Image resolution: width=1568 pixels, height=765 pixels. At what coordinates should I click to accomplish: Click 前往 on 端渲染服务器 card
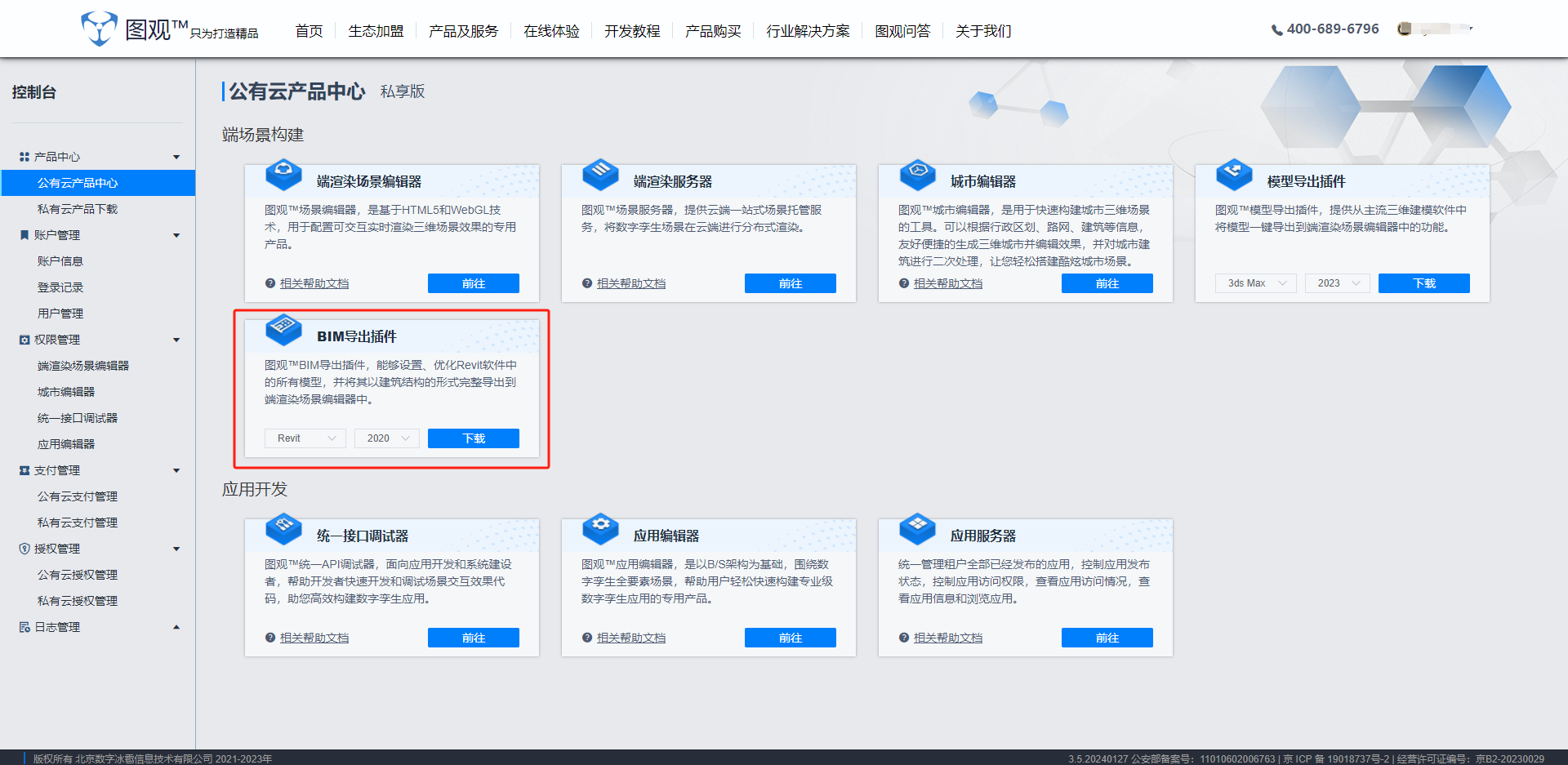tap(791, 283)
